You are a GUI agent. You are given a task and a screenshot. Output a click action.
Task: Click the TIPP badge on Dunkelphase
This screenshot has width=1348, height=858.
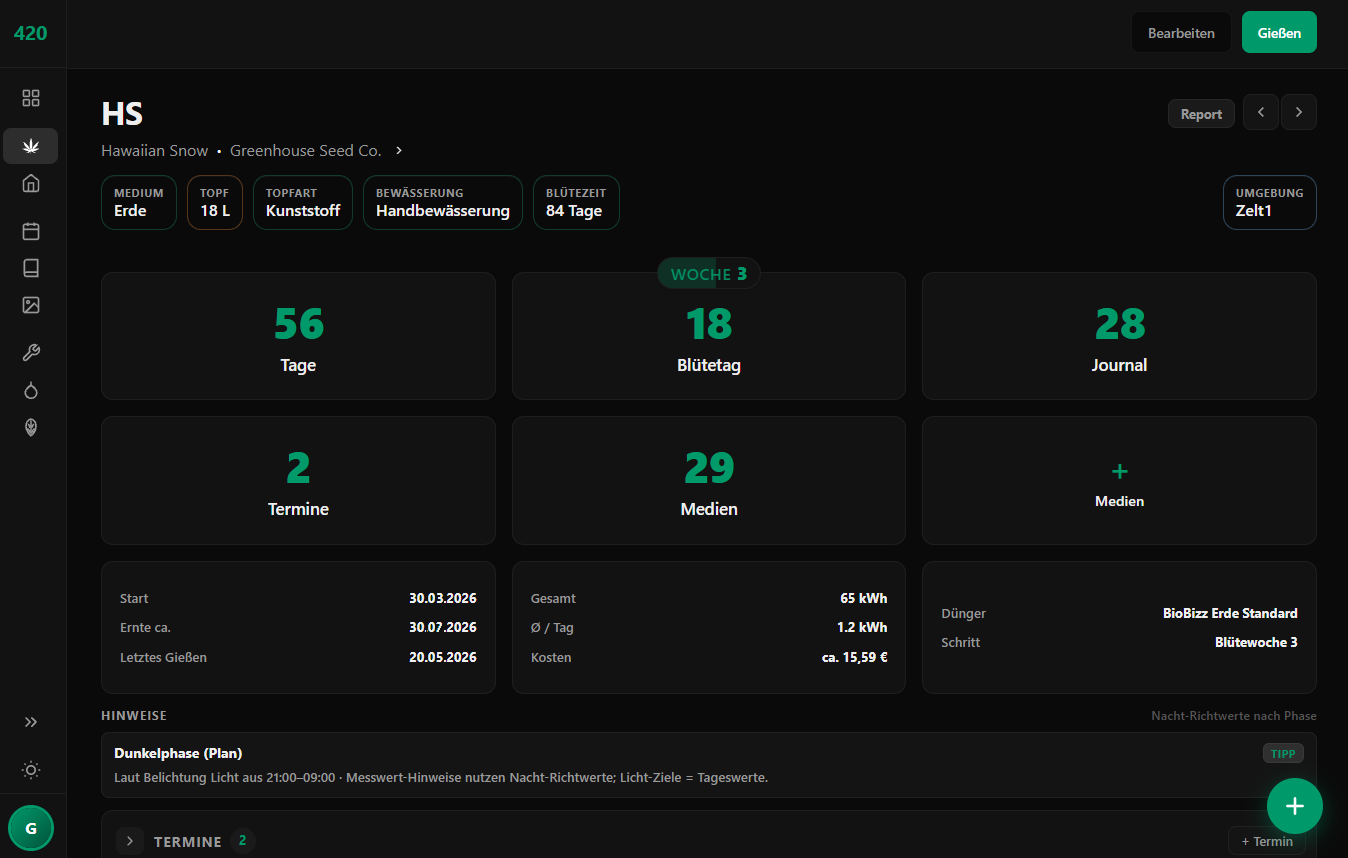[x=1283, y=753]
